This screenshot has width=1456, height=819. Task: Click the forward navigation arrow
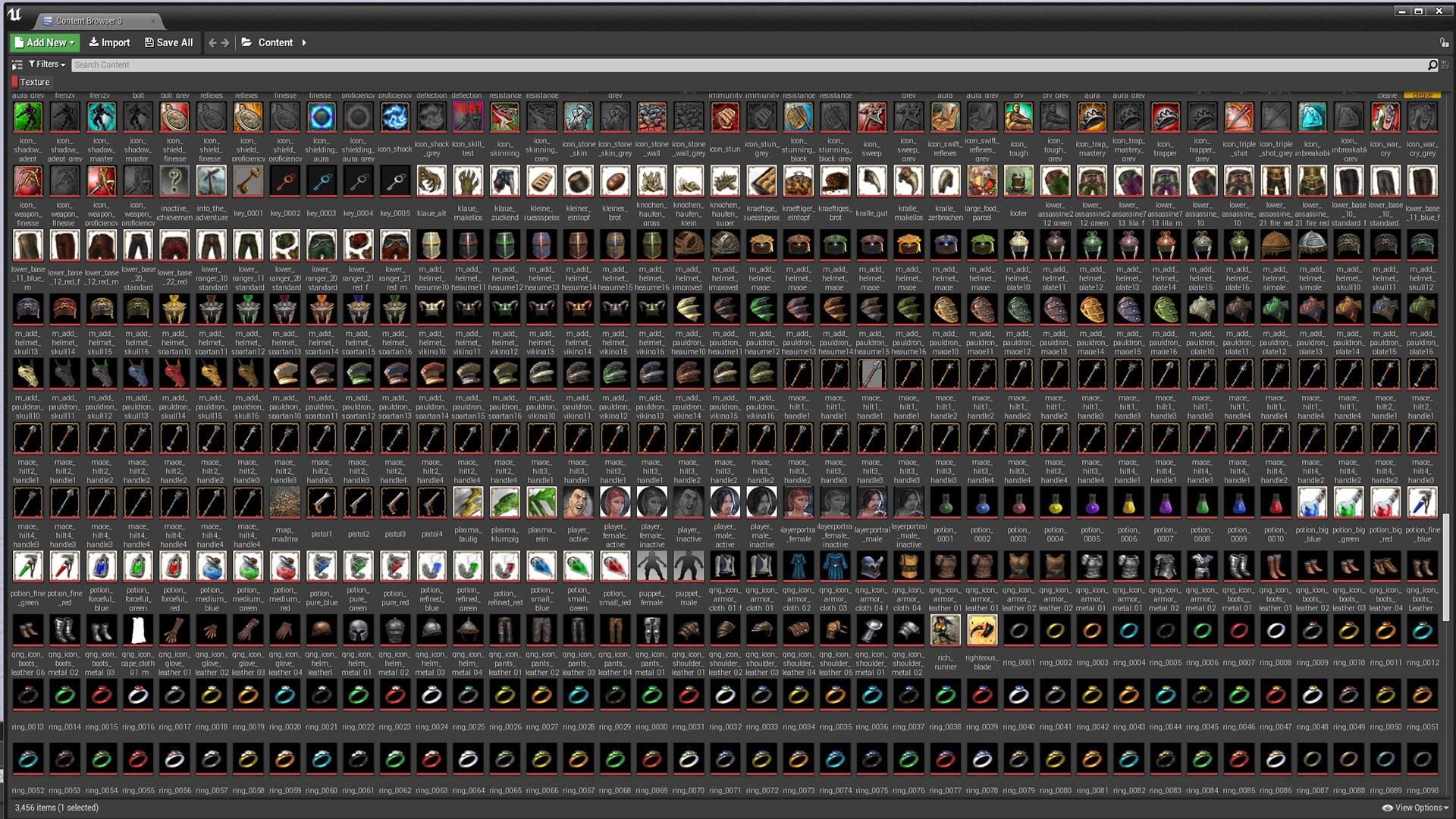225,42
